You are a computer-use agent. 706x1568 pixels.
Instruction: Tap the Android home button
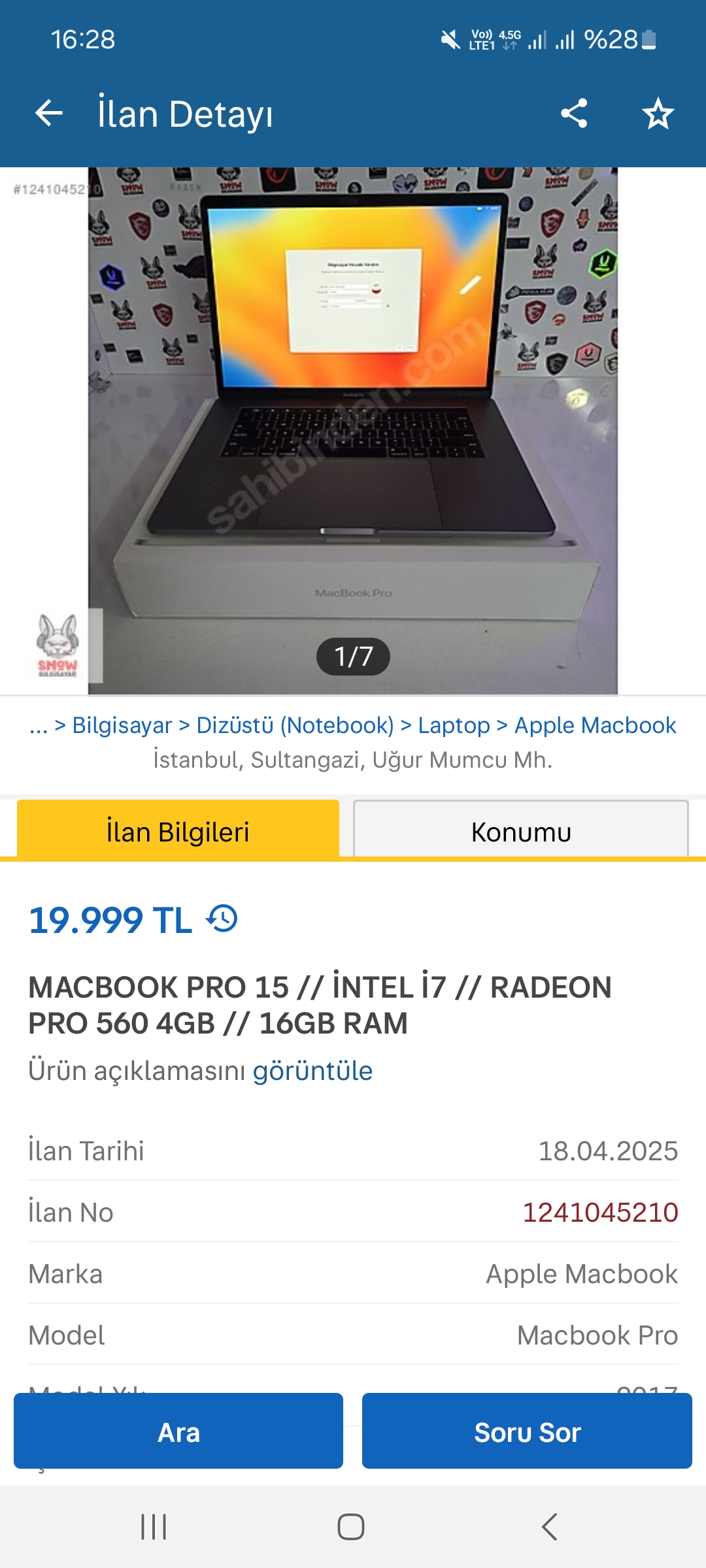pyautogui.click(x=351, y=1527)
